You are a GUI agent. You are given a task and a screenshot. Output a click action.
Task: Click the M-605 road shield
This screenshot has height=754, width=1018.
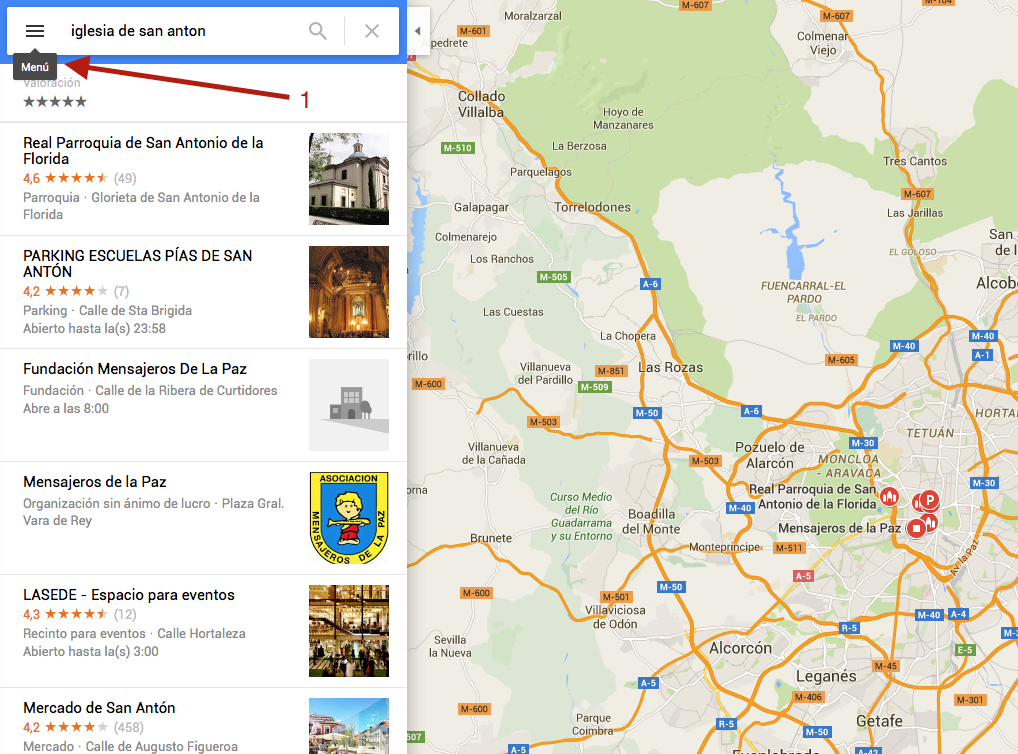841,360
